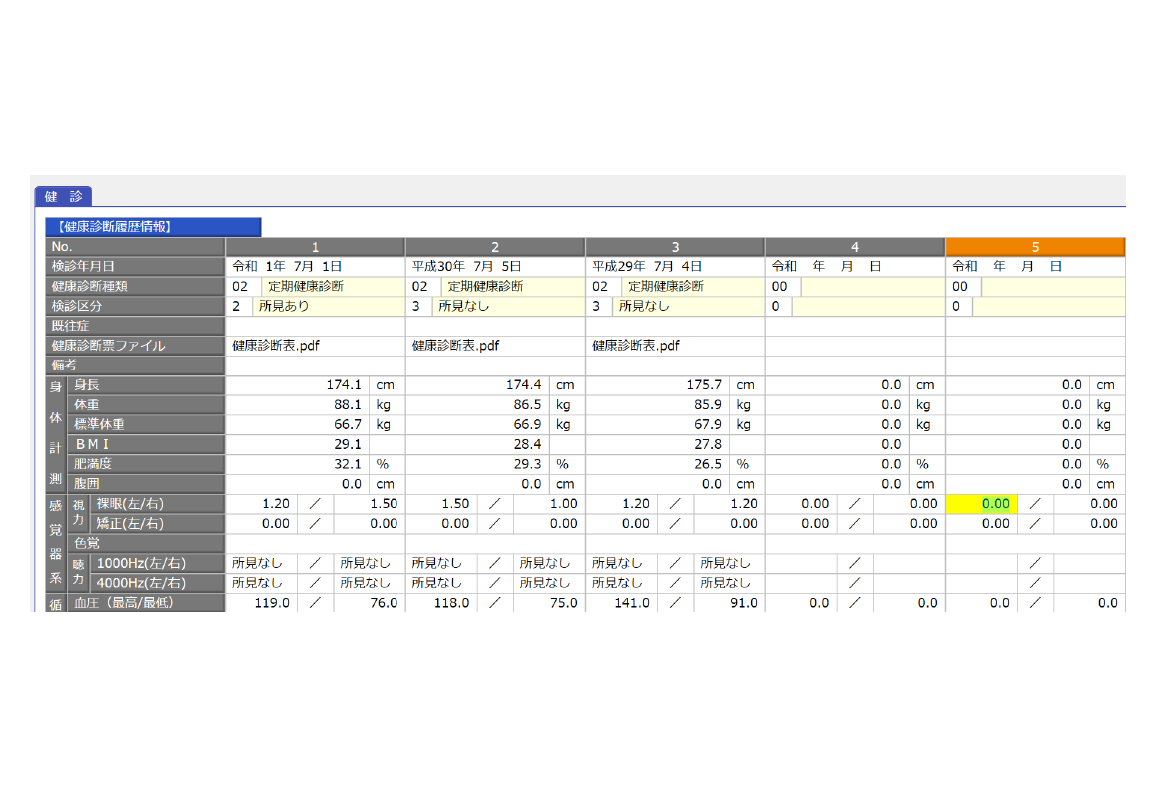Click weight value 88.1
Viewport: 1156px width, 796px height.
(x=297, y=405)
